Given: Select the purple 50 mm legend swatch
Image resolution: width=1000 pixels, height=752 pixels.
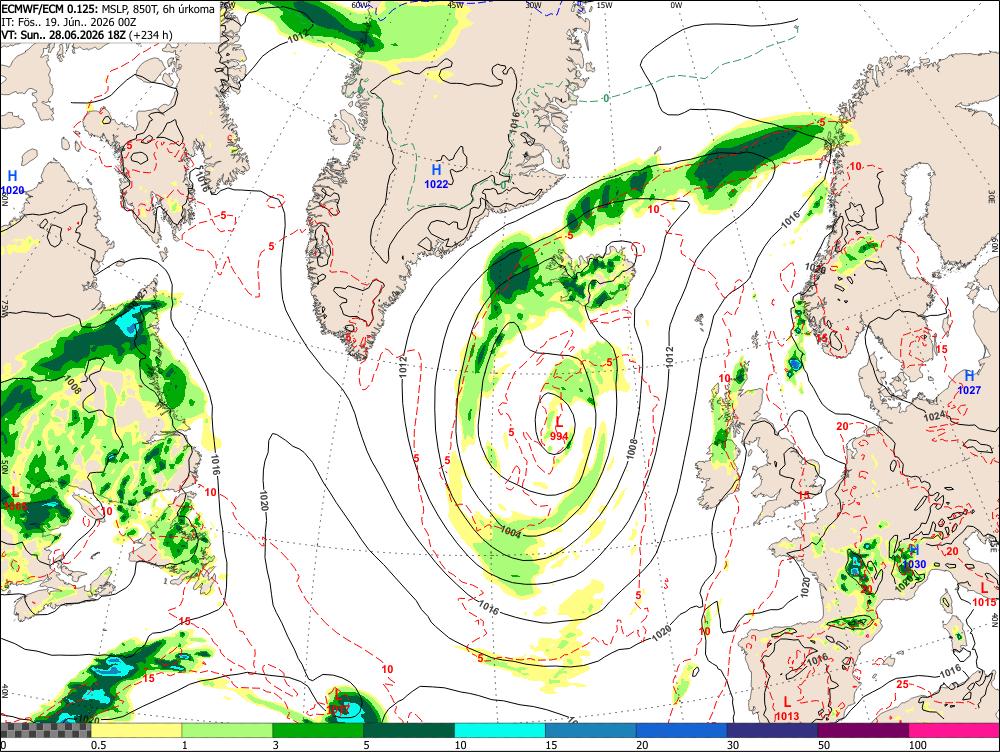Looking at the screenshot, I should [864, 730].
